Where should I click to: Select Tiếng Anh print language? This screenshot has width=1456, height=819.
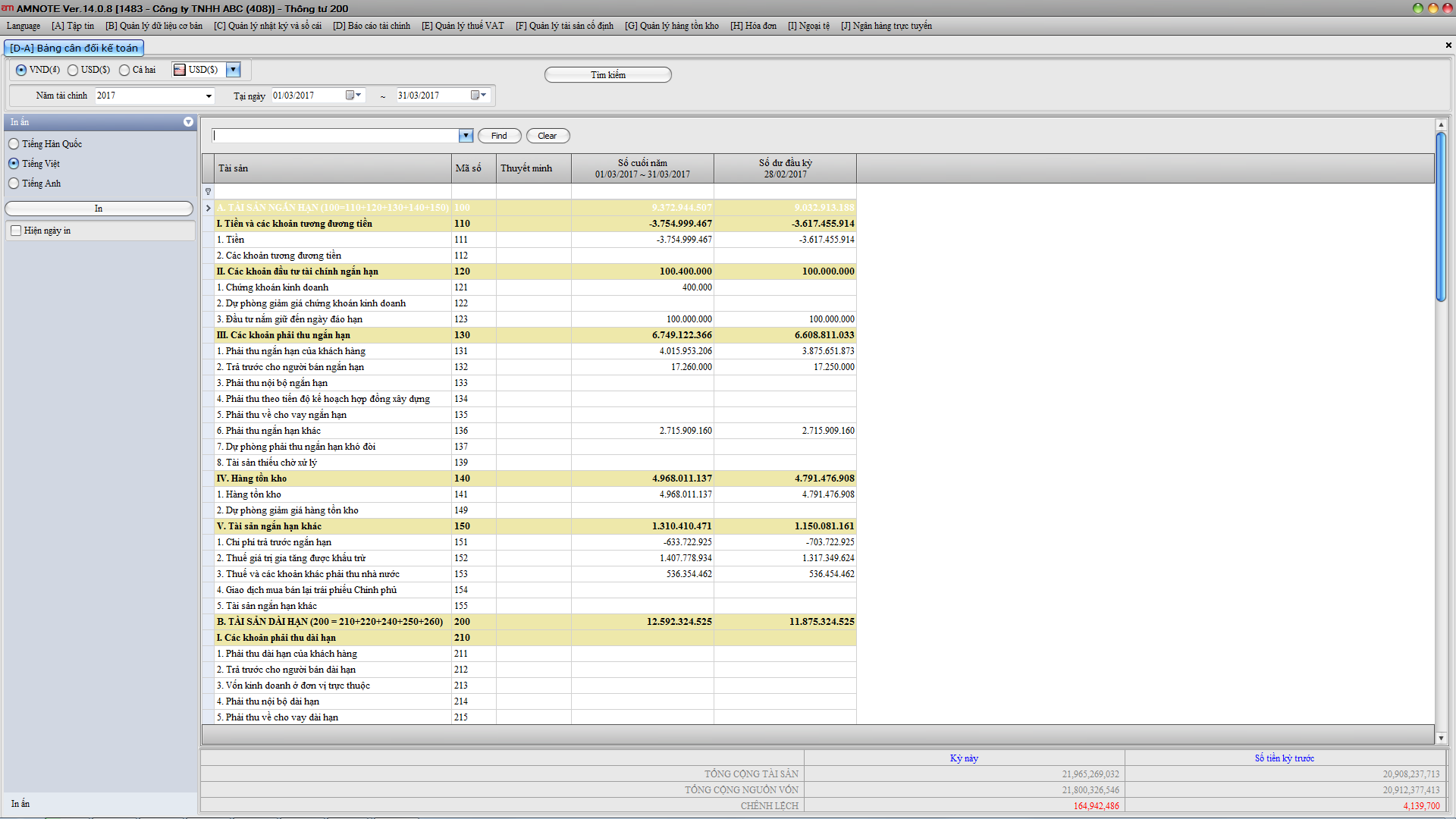(14, 184)
